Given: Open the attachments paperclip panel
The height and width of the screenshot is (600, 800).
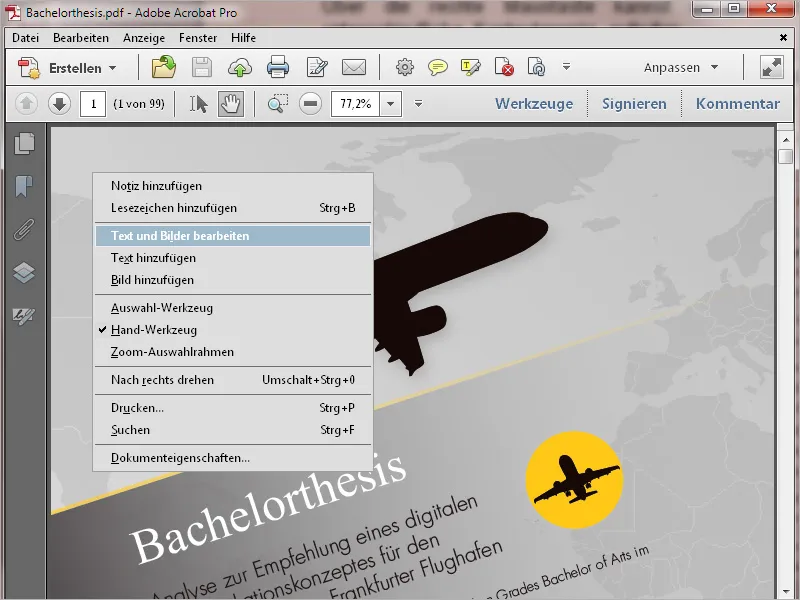Looking at the screenshot, I should tap(24, 229).
